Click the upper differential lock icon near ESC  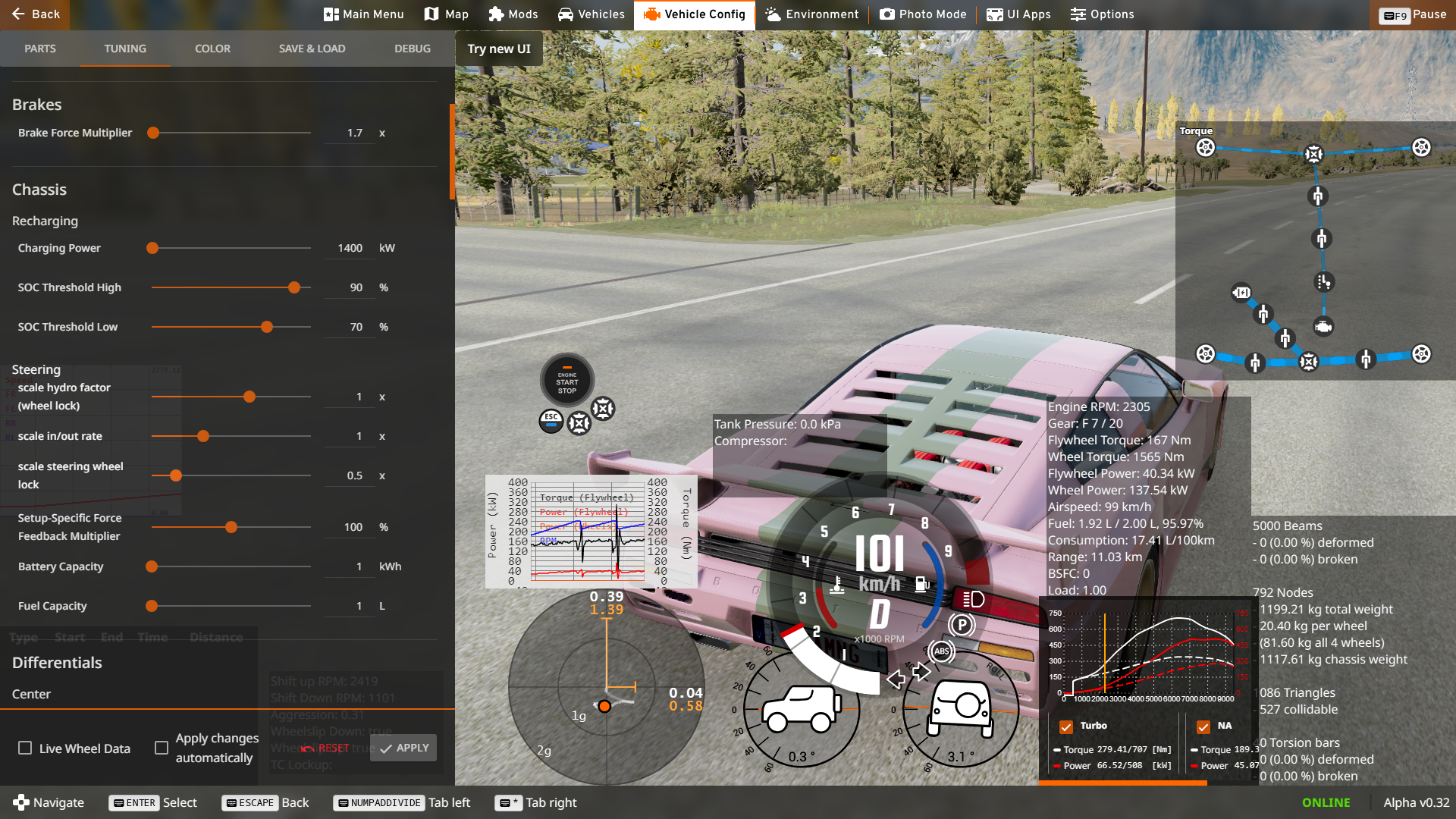(x=603, y=409)
